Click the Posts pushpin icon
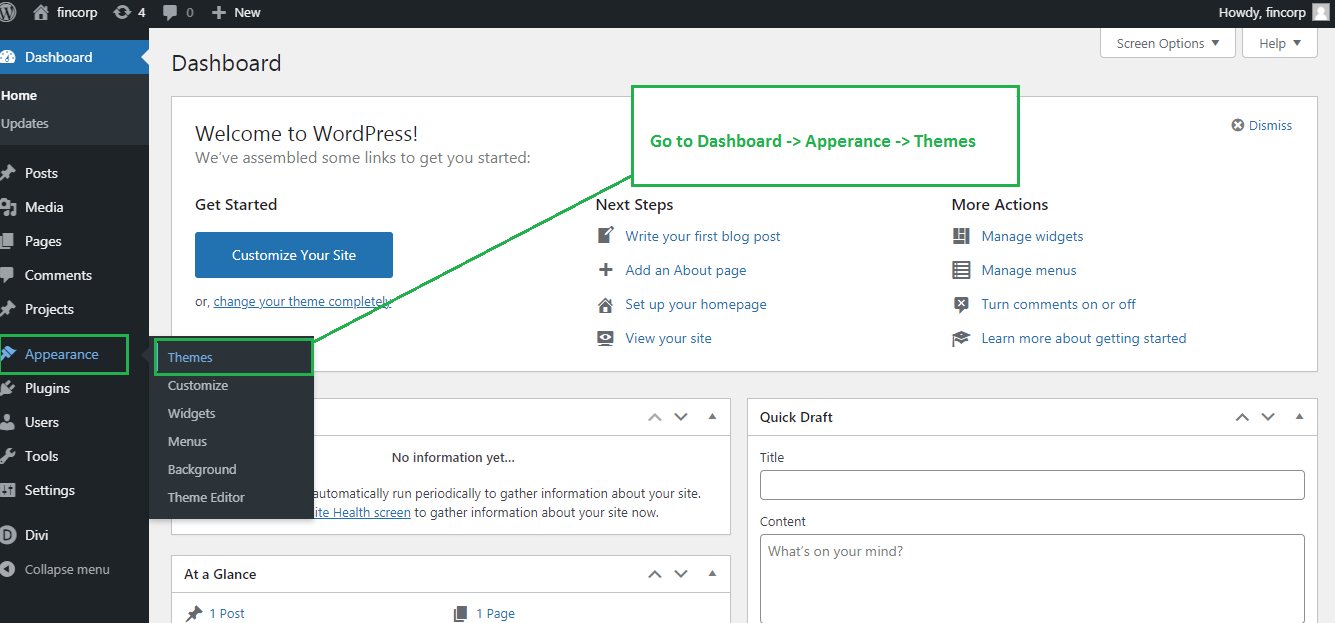1335x623 pixels. (x=8, y=173)
